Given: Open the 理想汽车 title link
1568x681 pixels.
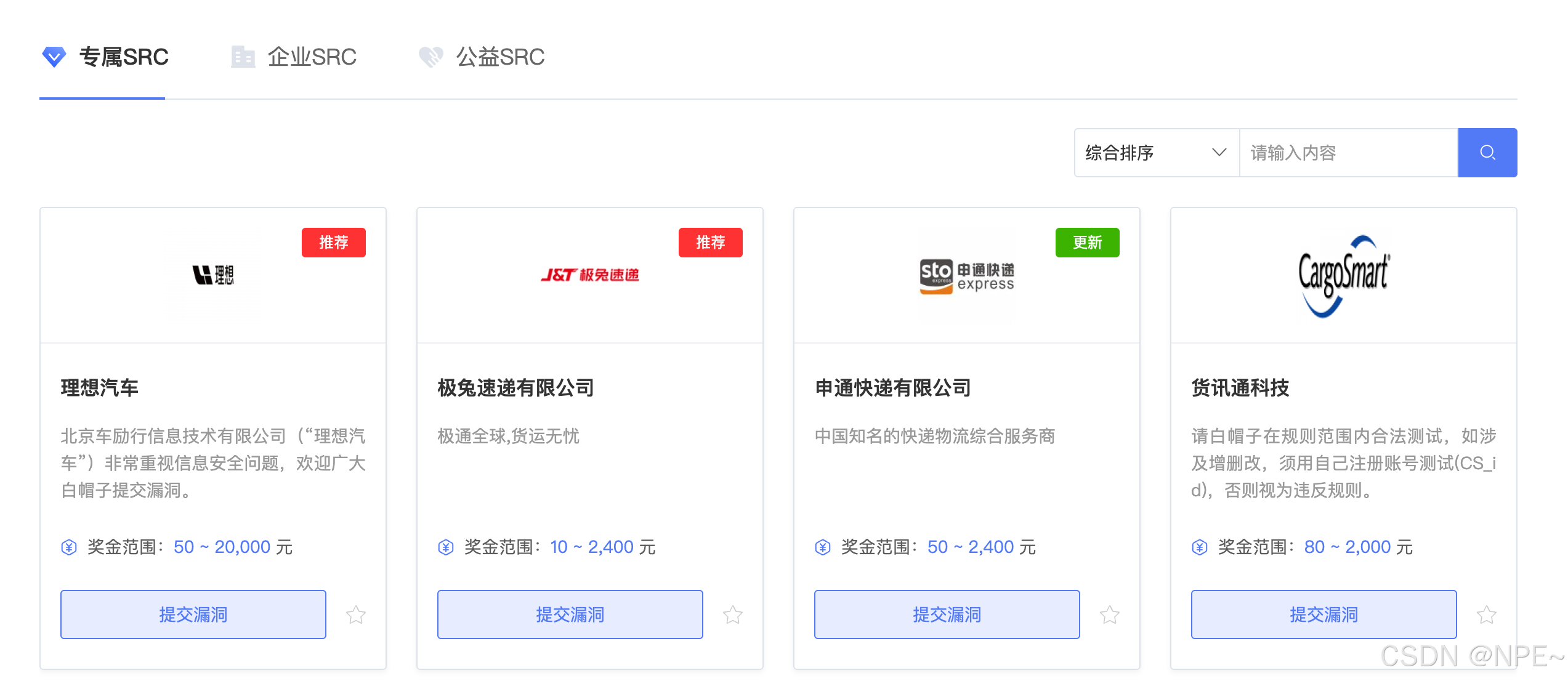Looking at the screenshot, I should coord(100,388).
